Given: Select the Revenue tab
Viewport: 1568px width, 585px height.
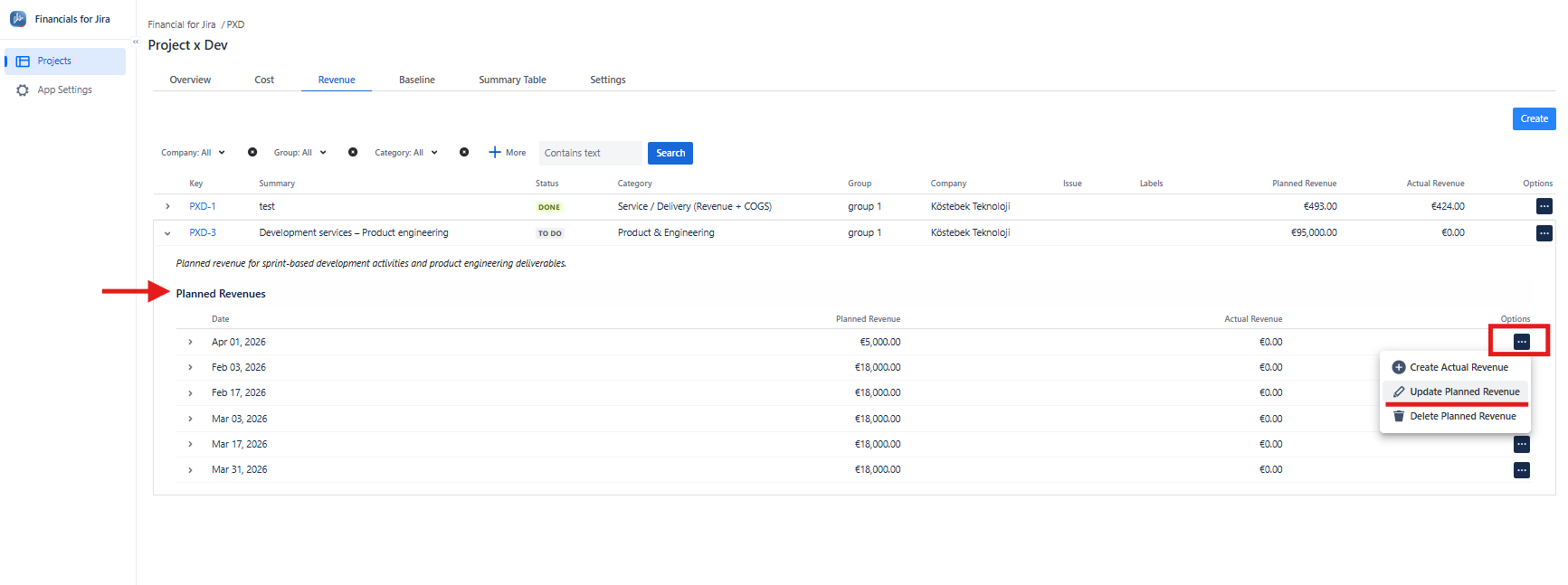Looking at the screenshot, I should pyautogui.click(x=337, y=80).
